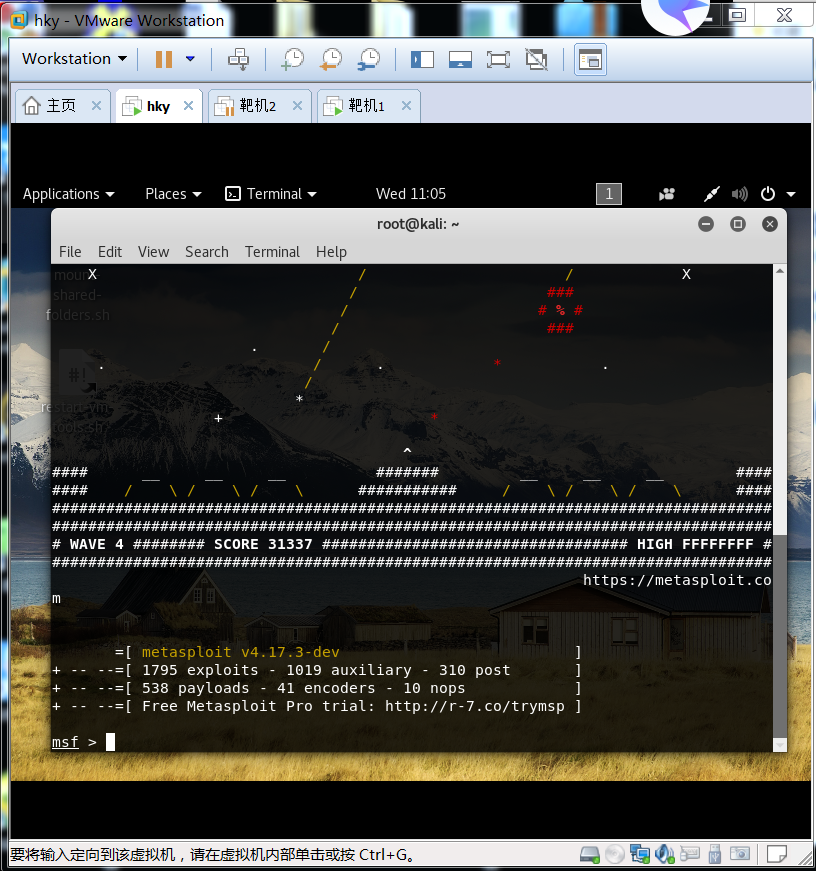Restore the VMware Workstation window size
The image size is (816, 871).
[x=738, y=15]
